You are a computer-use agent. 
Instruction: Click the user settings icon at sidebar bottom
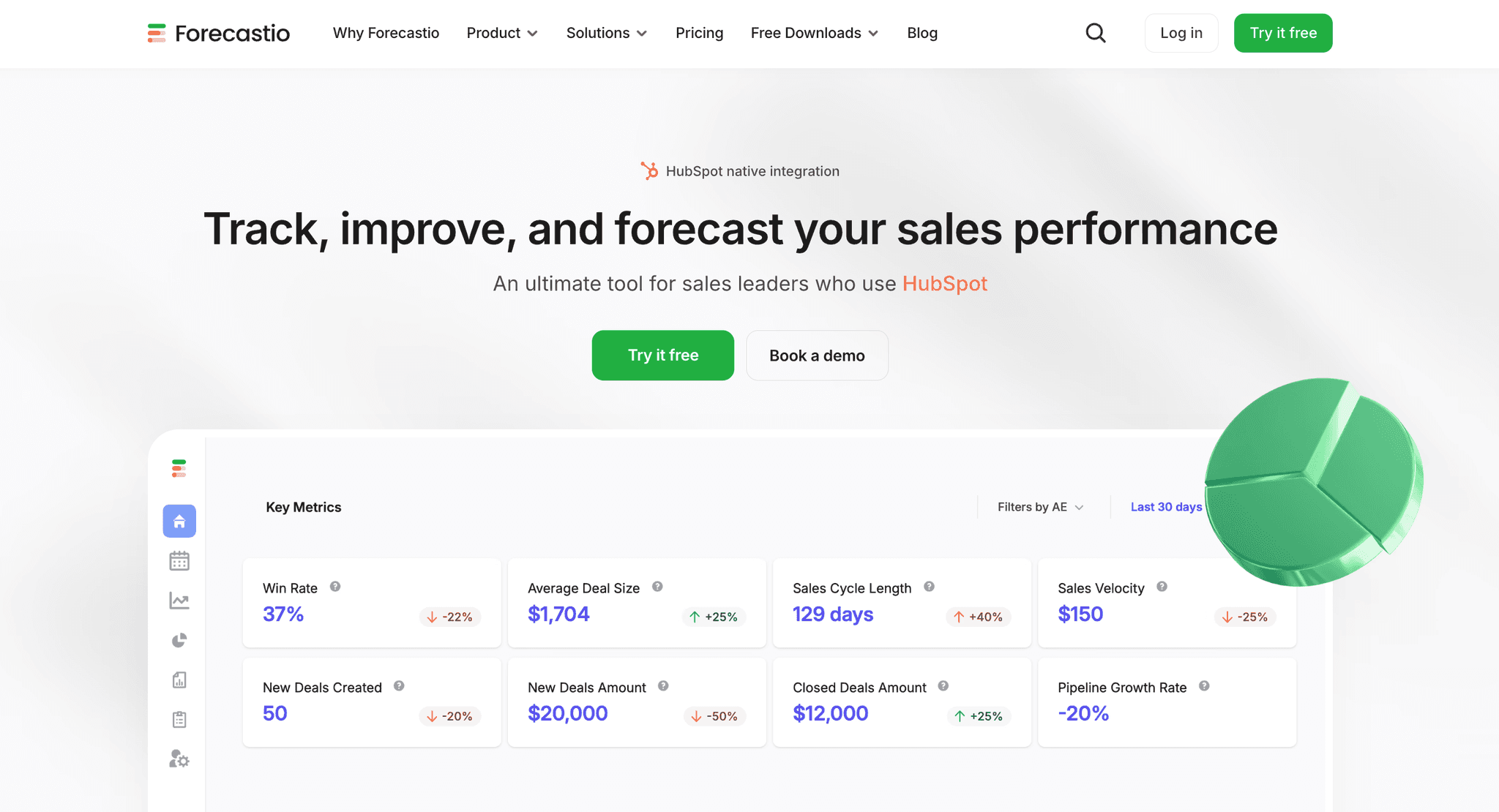[179, 759]
